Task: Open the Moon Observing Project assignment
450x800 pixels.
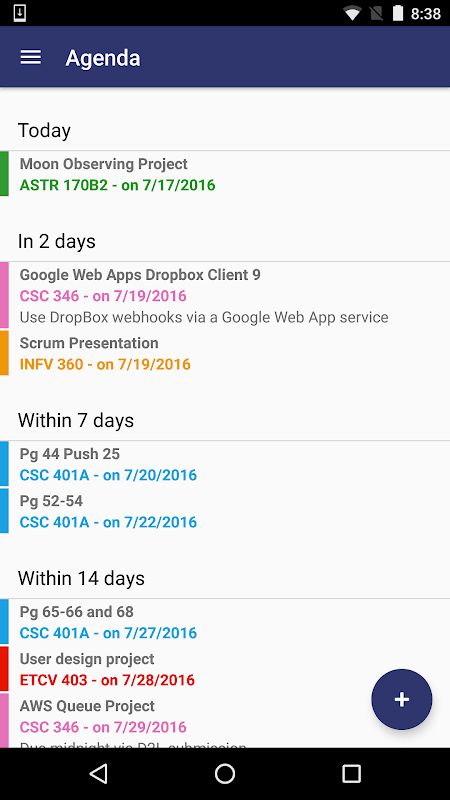Action: pos(225,174)
